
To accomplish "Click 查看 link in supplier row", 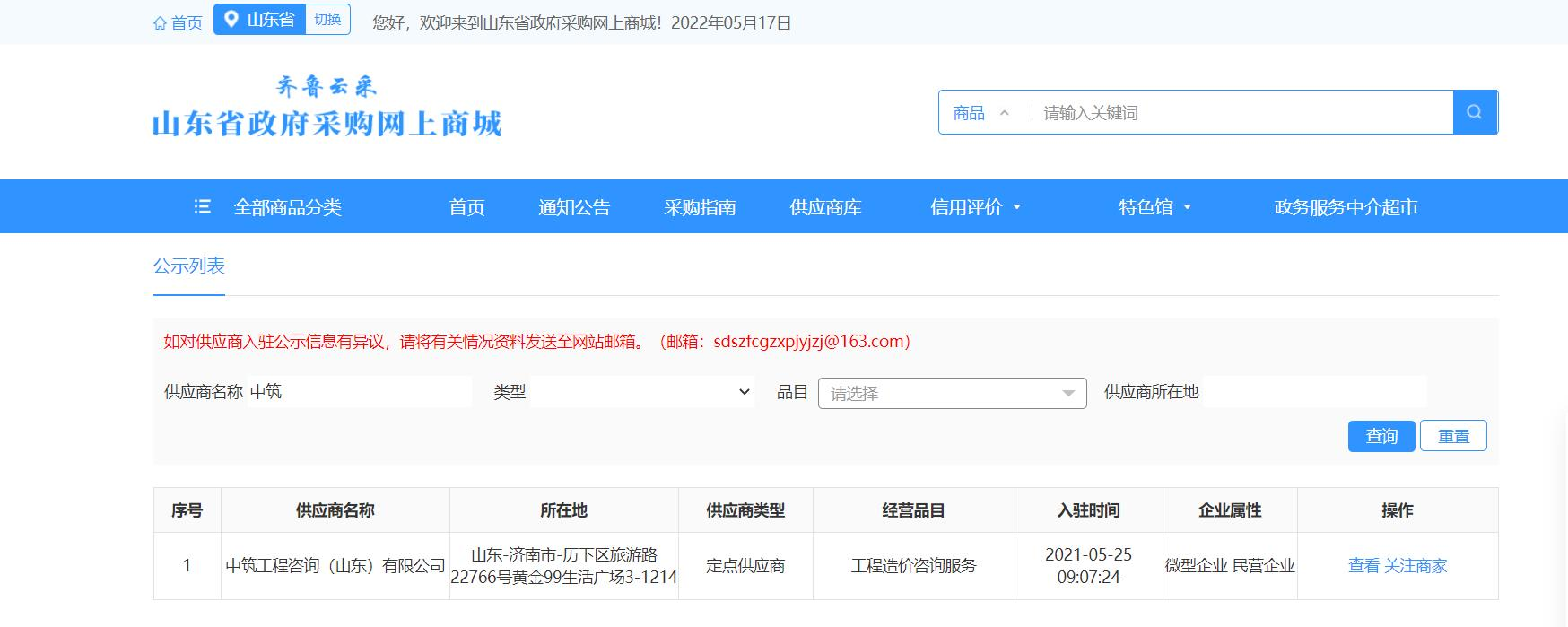I will tap(1363, 566).
